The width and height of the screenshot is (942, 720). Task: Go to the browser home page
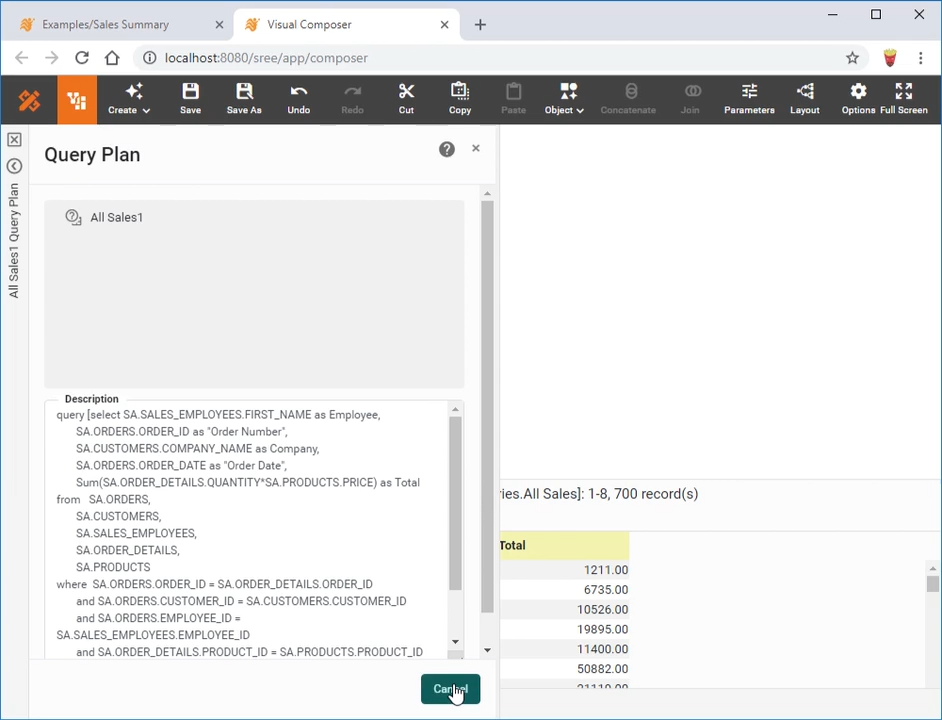tap(112, 58)
